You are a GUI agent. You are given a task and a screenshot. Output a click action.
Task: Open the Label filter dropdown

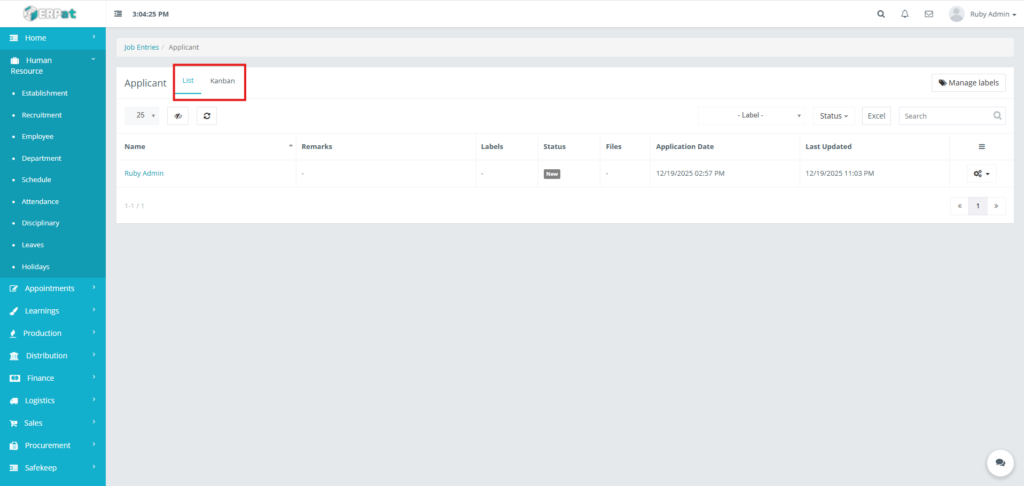[x=754, y=116]
